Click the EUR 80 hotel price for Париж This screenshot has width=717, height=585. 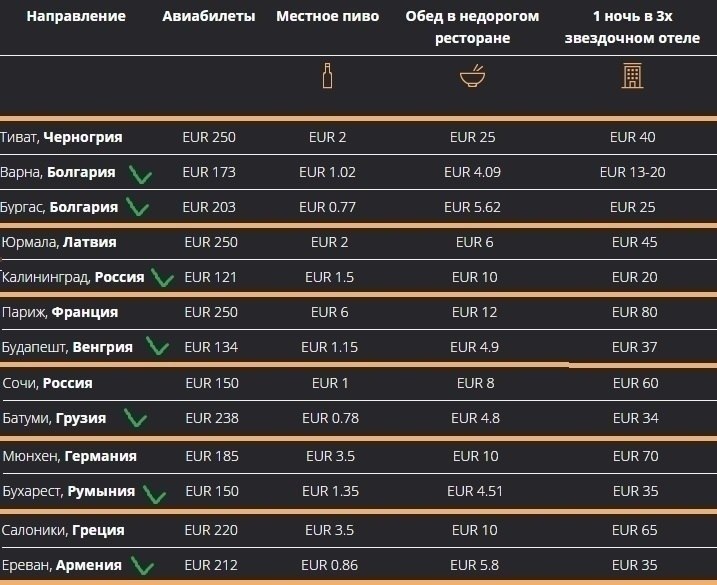(x=634, y=312)
